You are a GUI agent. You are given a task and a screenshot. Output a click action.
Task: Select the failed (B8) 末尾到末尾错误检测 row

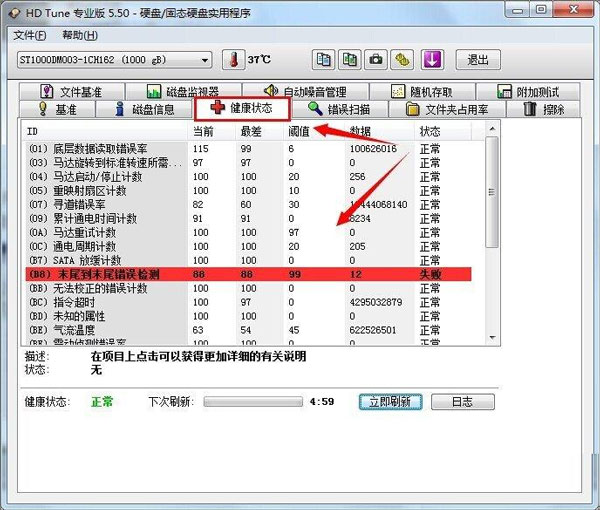click(249, 274)
